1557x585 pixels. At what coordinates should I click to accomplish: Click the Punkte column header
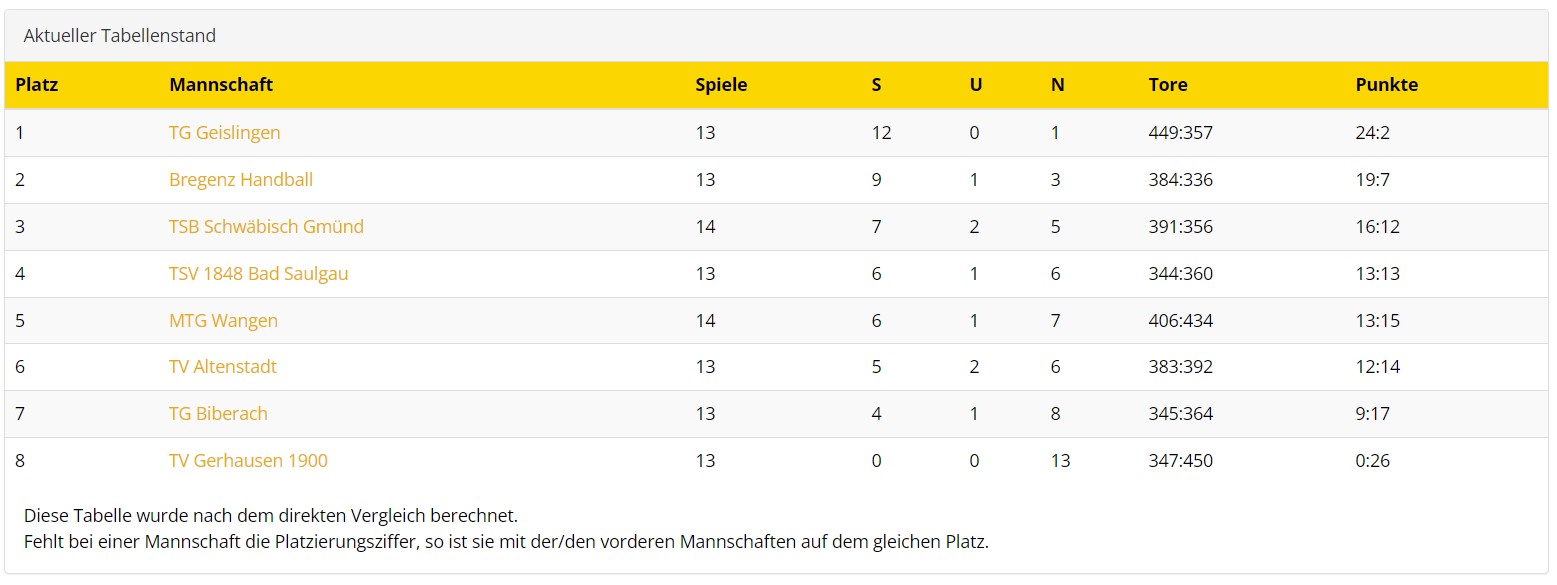coord(1387,85)
